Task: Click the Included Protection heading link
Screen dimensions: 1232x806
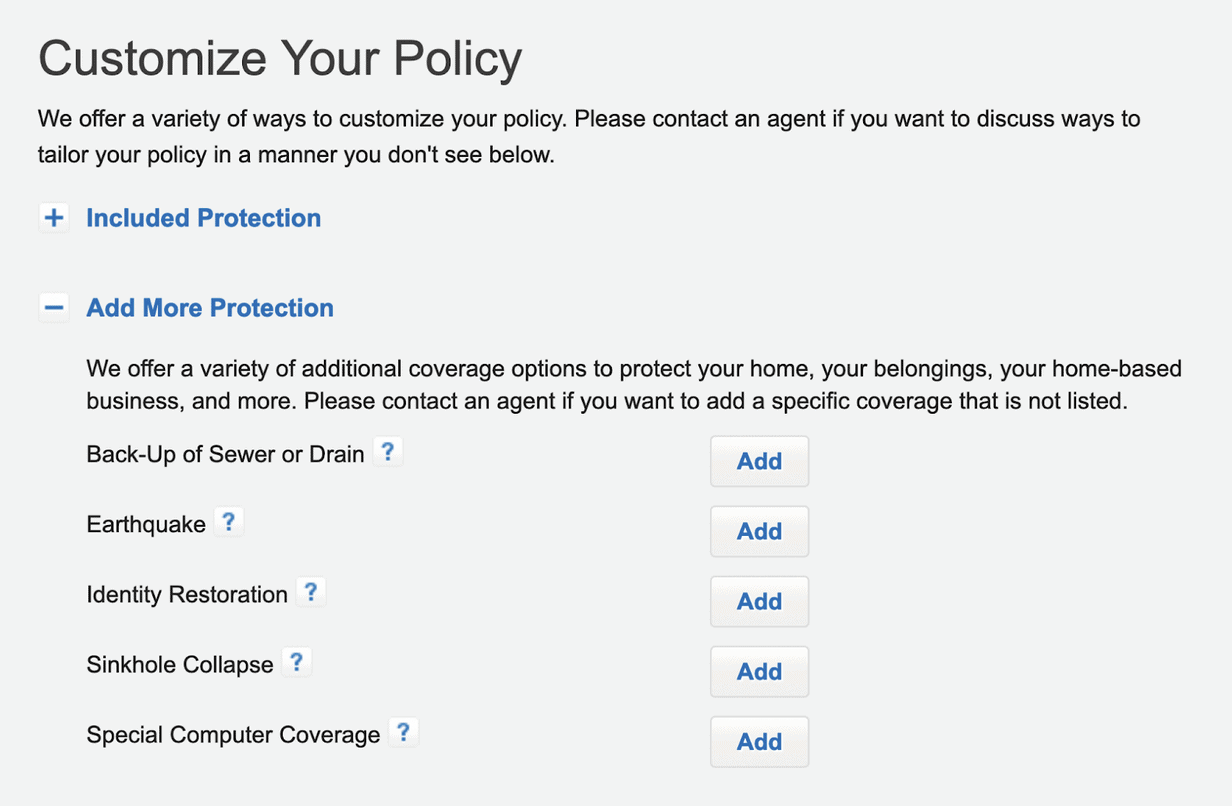Action: (204, 218)
